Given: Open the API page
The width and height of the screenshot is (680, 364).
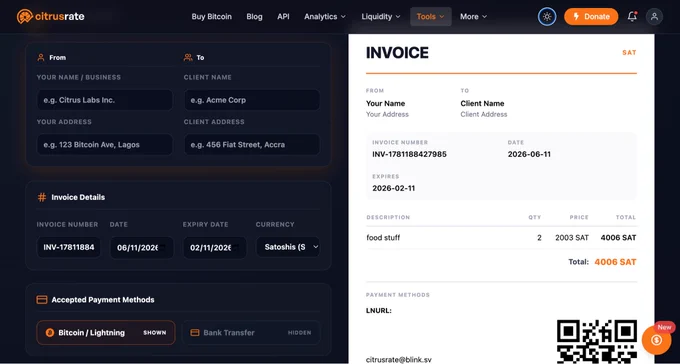Looking at the screenshot, I should [283, 16].
